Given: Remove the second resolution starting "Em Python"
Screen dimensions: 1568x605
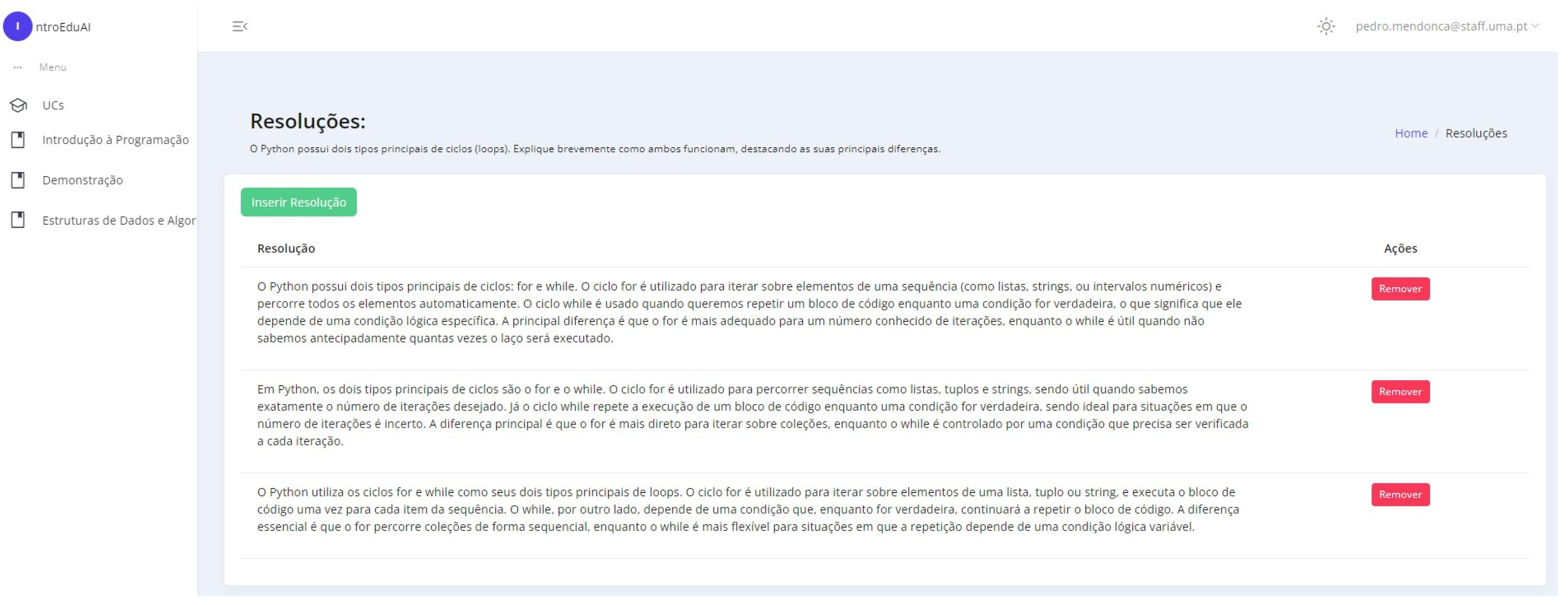Looking at the screenshot, I should point(1400,391).
